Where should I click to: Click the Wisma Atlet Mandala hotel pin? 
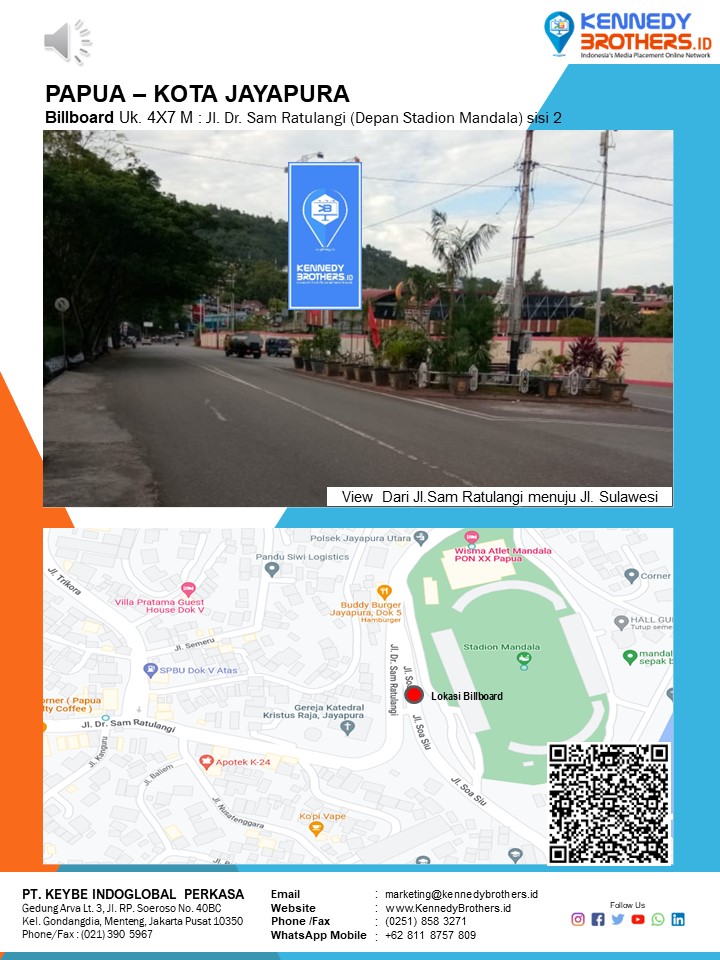coord(471,538)
